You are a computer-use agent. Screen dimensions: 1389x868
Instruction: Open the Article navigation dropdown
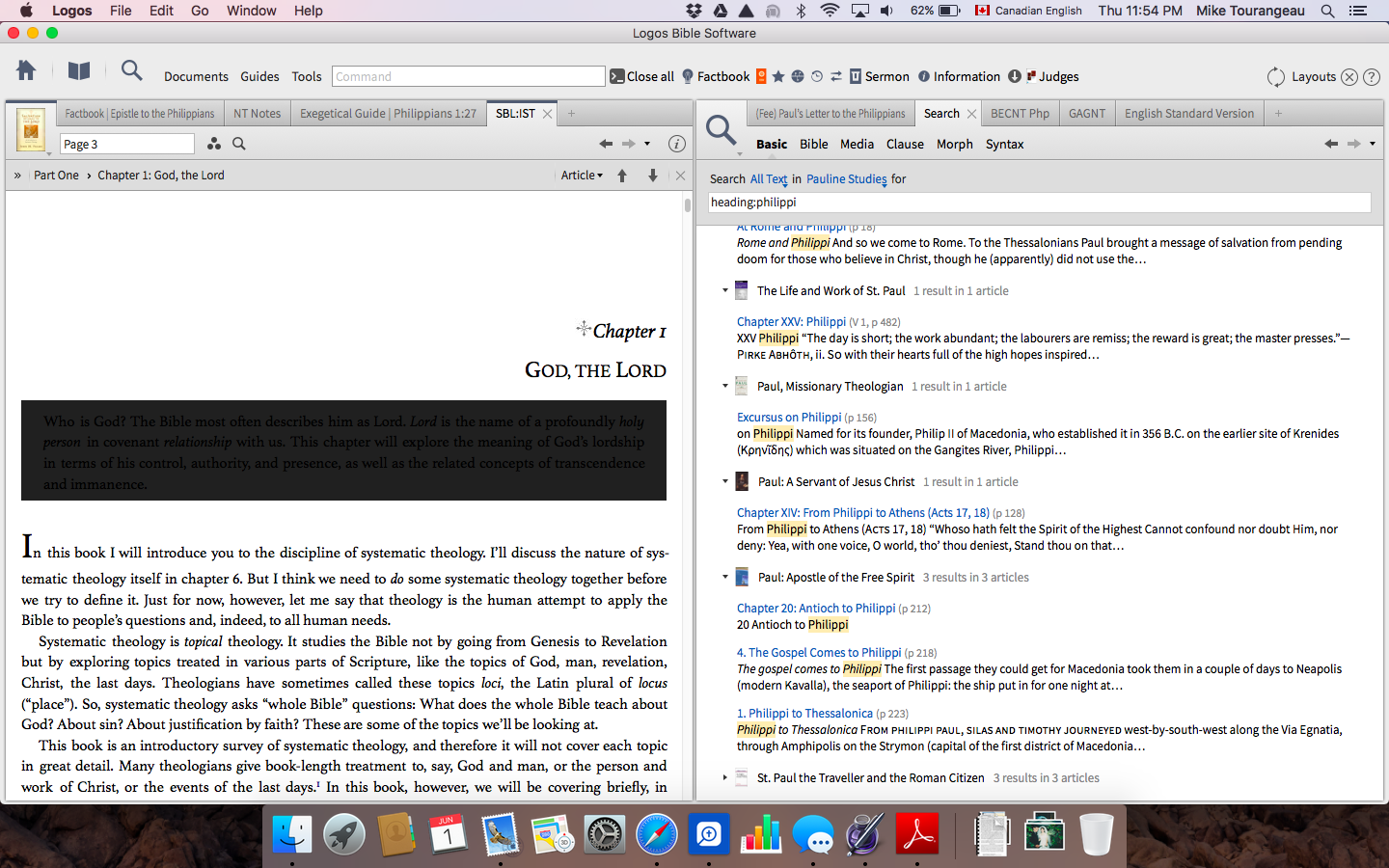pyautogui.click(x=582, y=176)
